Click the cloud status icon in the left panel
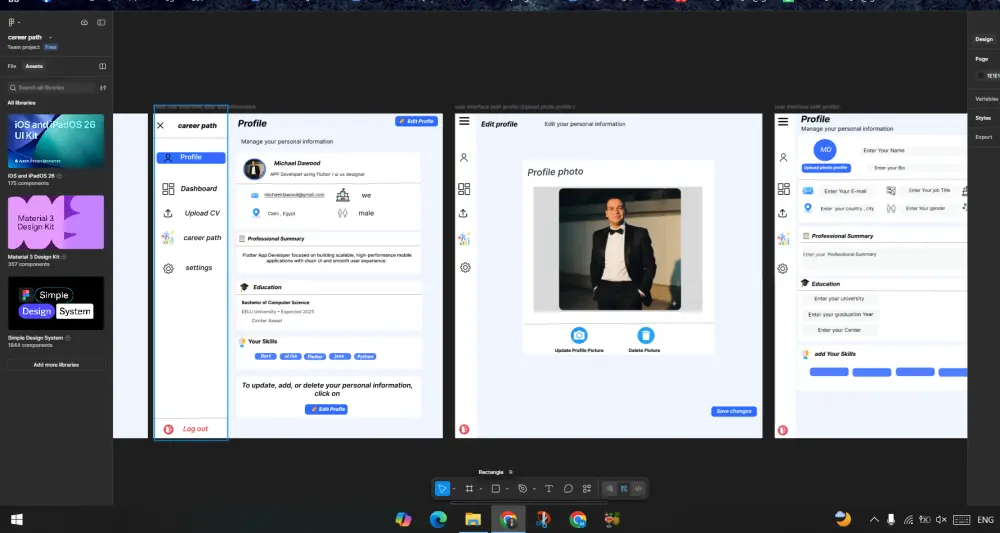This screenshot has width=1000, height=533. (84, 22)
